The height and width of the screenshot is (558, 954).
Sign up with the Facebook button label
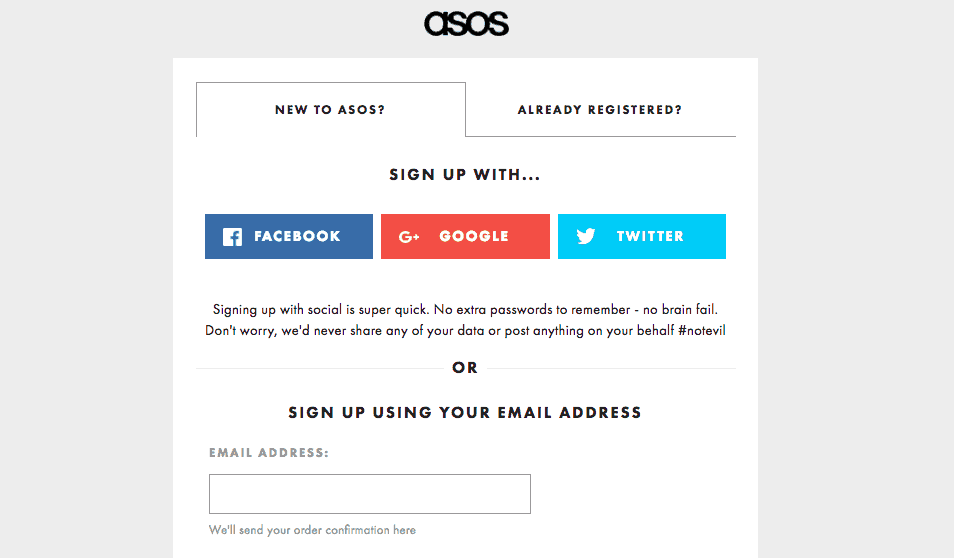[297, 236]
